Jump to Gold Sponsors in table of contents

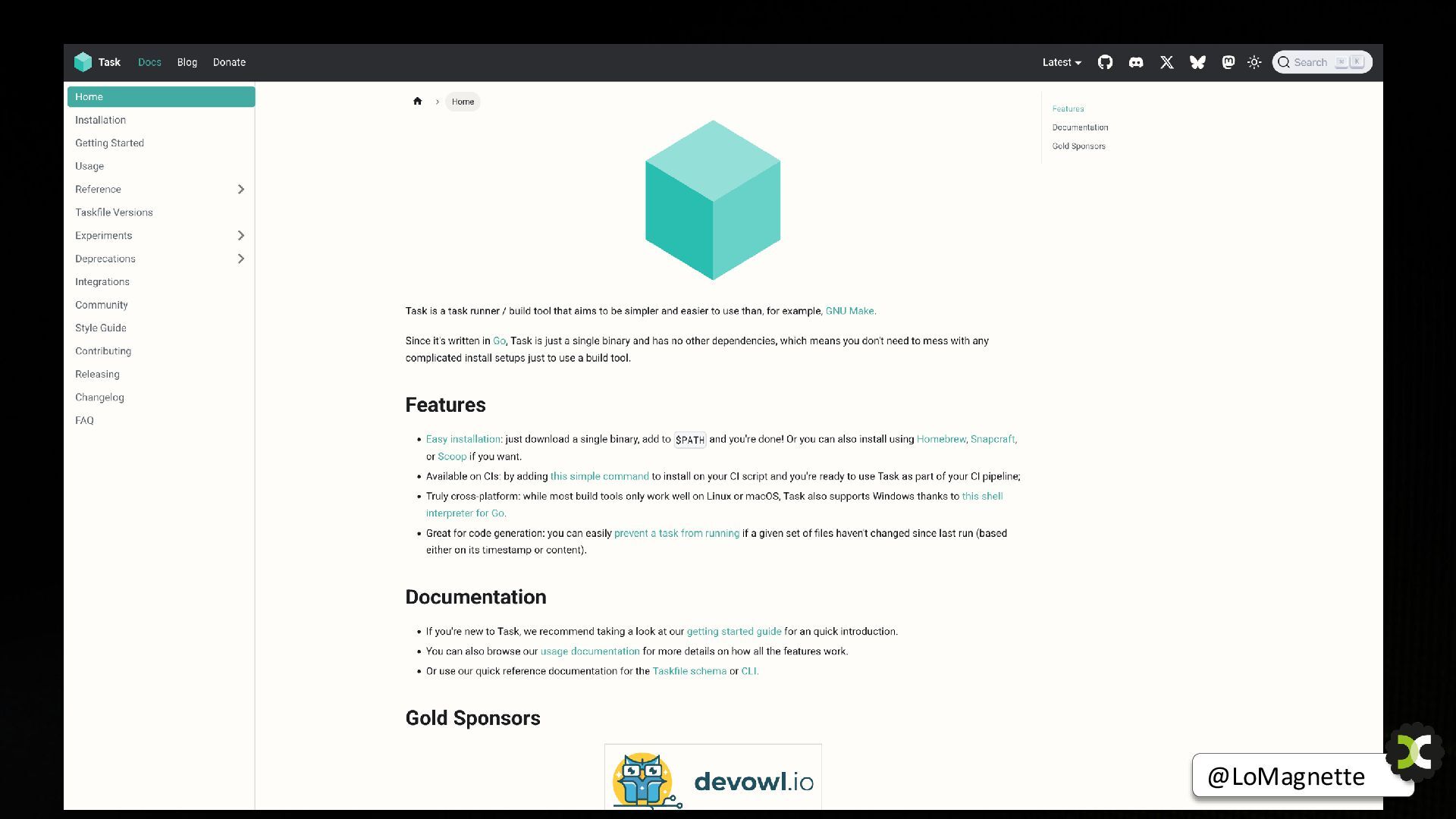click(x=1078, y=146)
